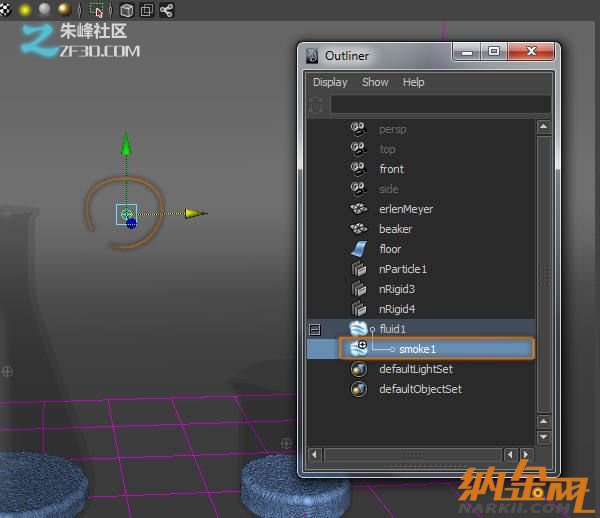Click the Maya logo icon in Outliner title bar
Screen dimensions: 600x518
312,56
